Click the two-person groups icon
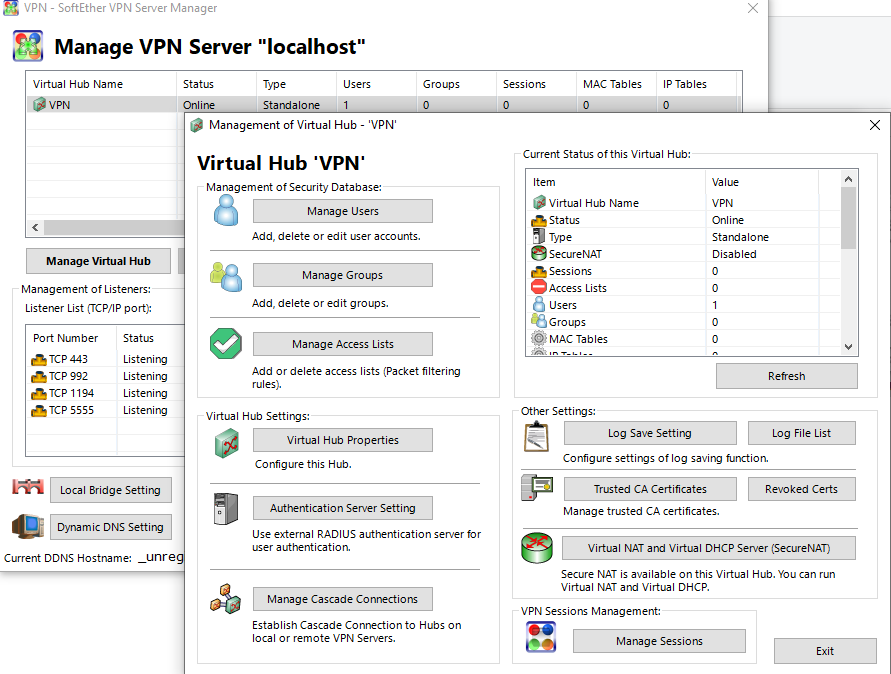The width and height of the screenshot is (891, 674). click(x=226, y=277)
